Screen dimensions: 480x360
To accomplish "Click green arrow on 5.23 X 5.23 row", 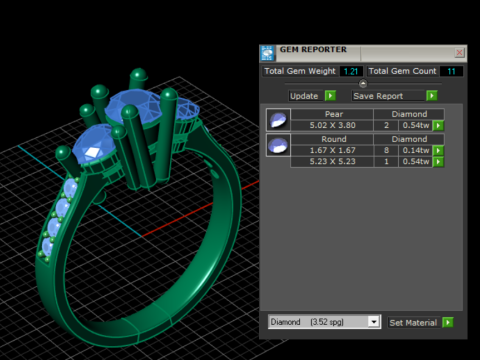I will (438, 162).
